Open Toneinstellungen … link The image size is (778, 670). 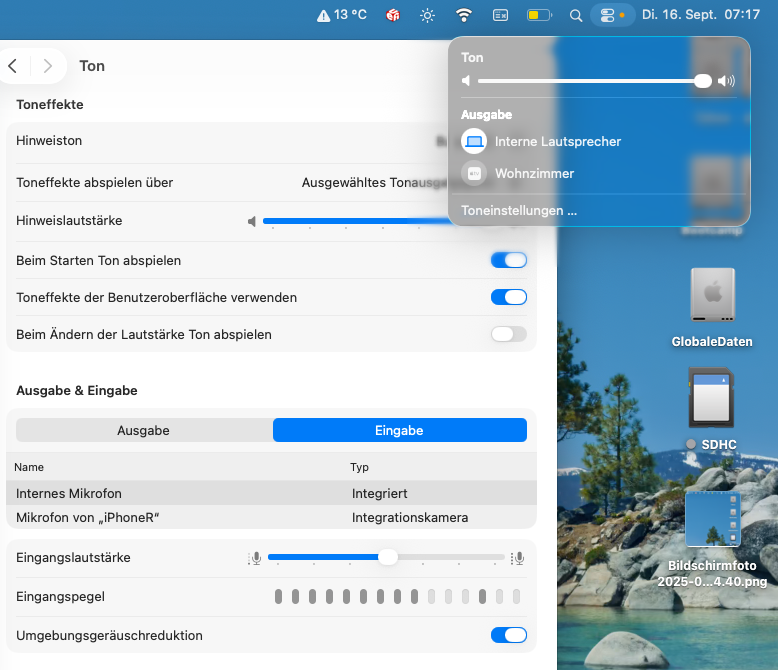519,210
